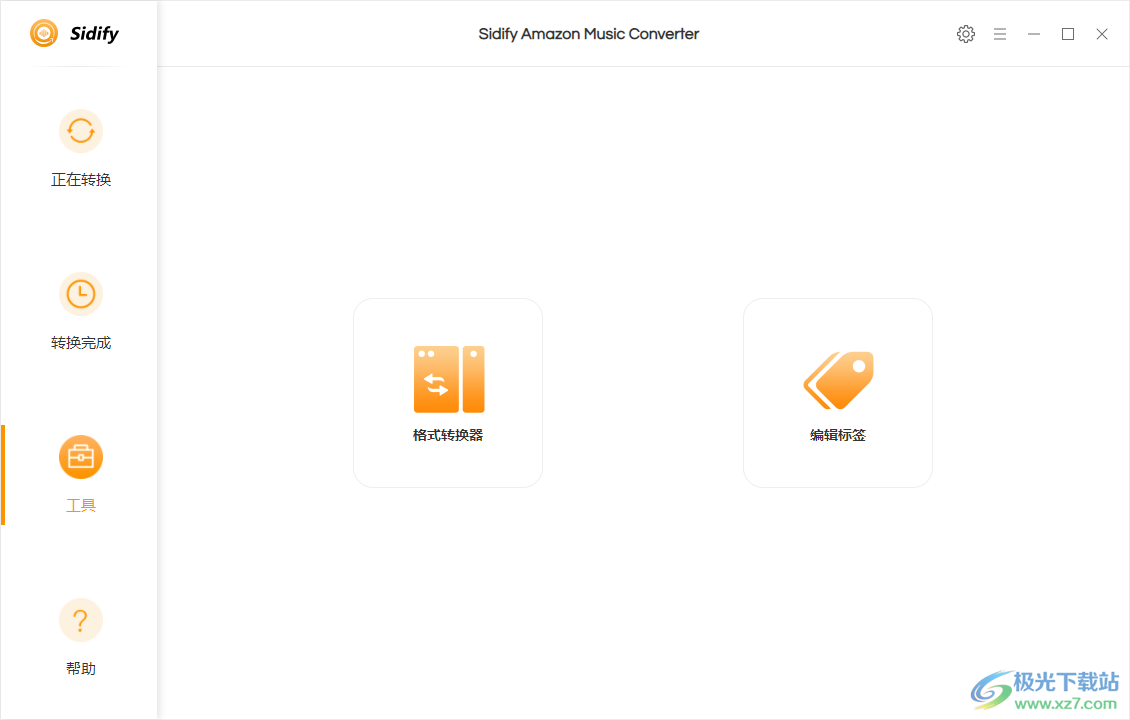
Task: Maximize the Sidify window
Action: pyautogui.click(x=1068, y=34)
